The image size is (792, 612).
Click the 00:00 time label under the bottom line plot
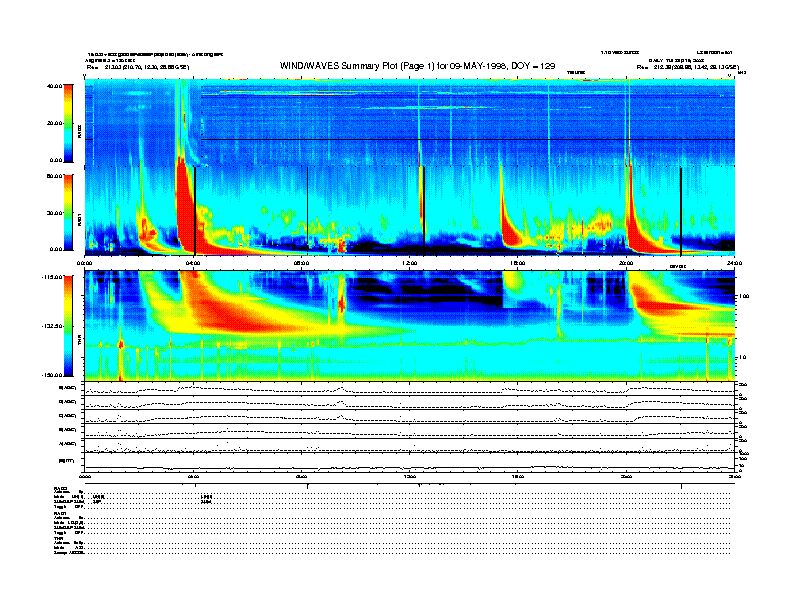(85, 476)
